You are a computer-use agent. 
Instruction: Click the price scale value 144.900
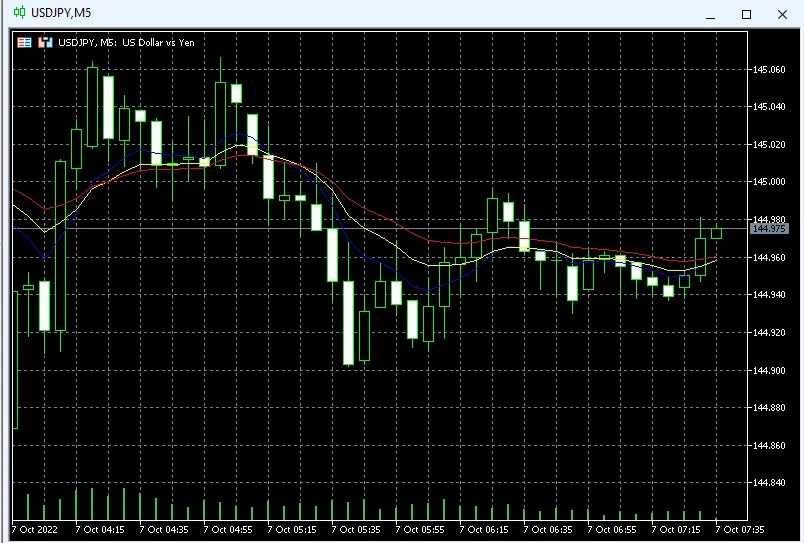tap(769, 370)
